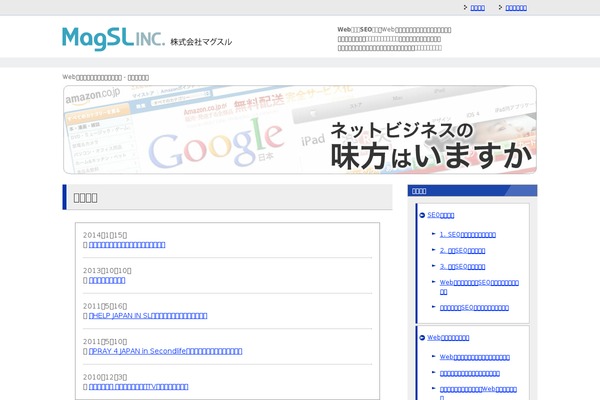Open the two-line sidebar link starting with 'Web' containing SEO
The image size is (600, 400).
tap(479, 287)
